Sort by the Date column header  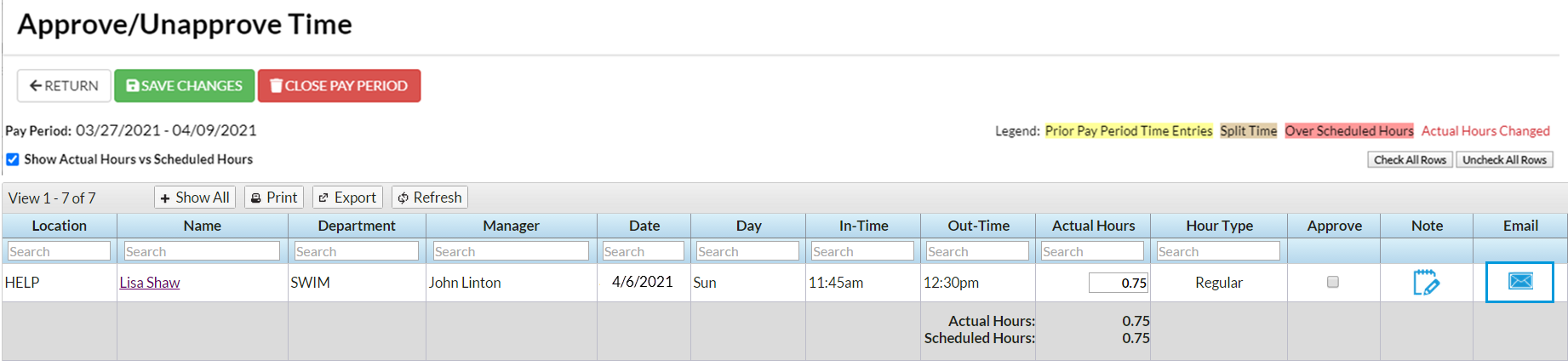coord(644,226)
